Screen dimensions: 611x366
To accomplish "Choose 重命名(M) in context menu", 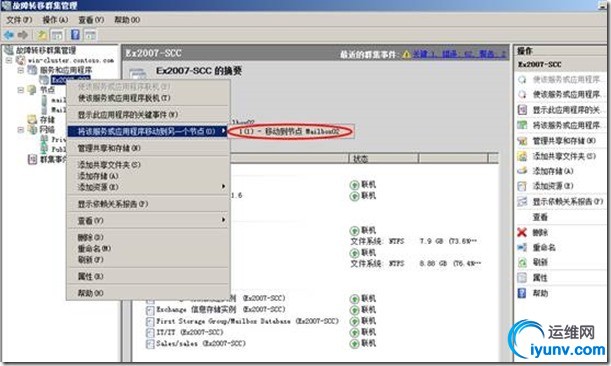I will (148, 248).
